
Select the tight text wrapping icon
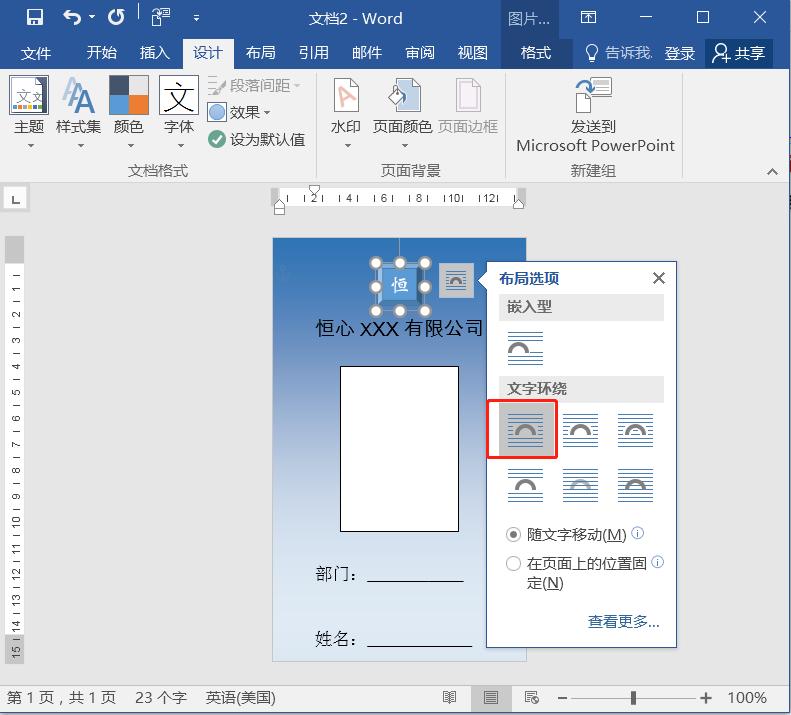click(x=580, y=430)
